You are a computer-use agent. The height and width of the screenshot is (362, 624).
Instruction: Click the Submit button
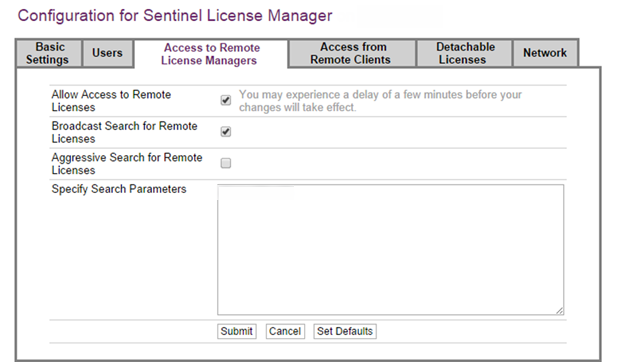tap(237, 331)
